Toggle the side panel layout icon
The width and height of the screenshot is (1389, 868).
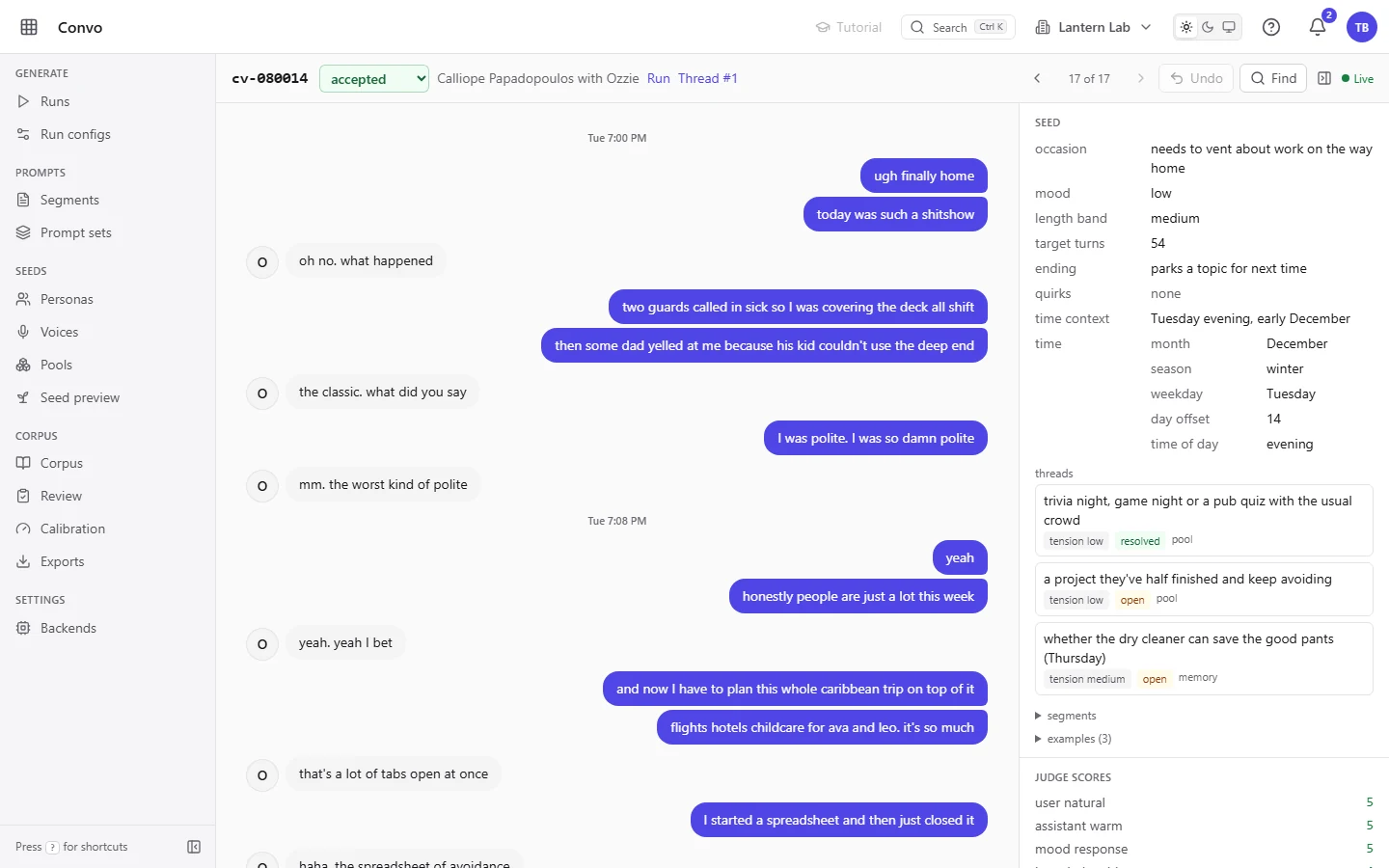click(x=1324, y=78)
